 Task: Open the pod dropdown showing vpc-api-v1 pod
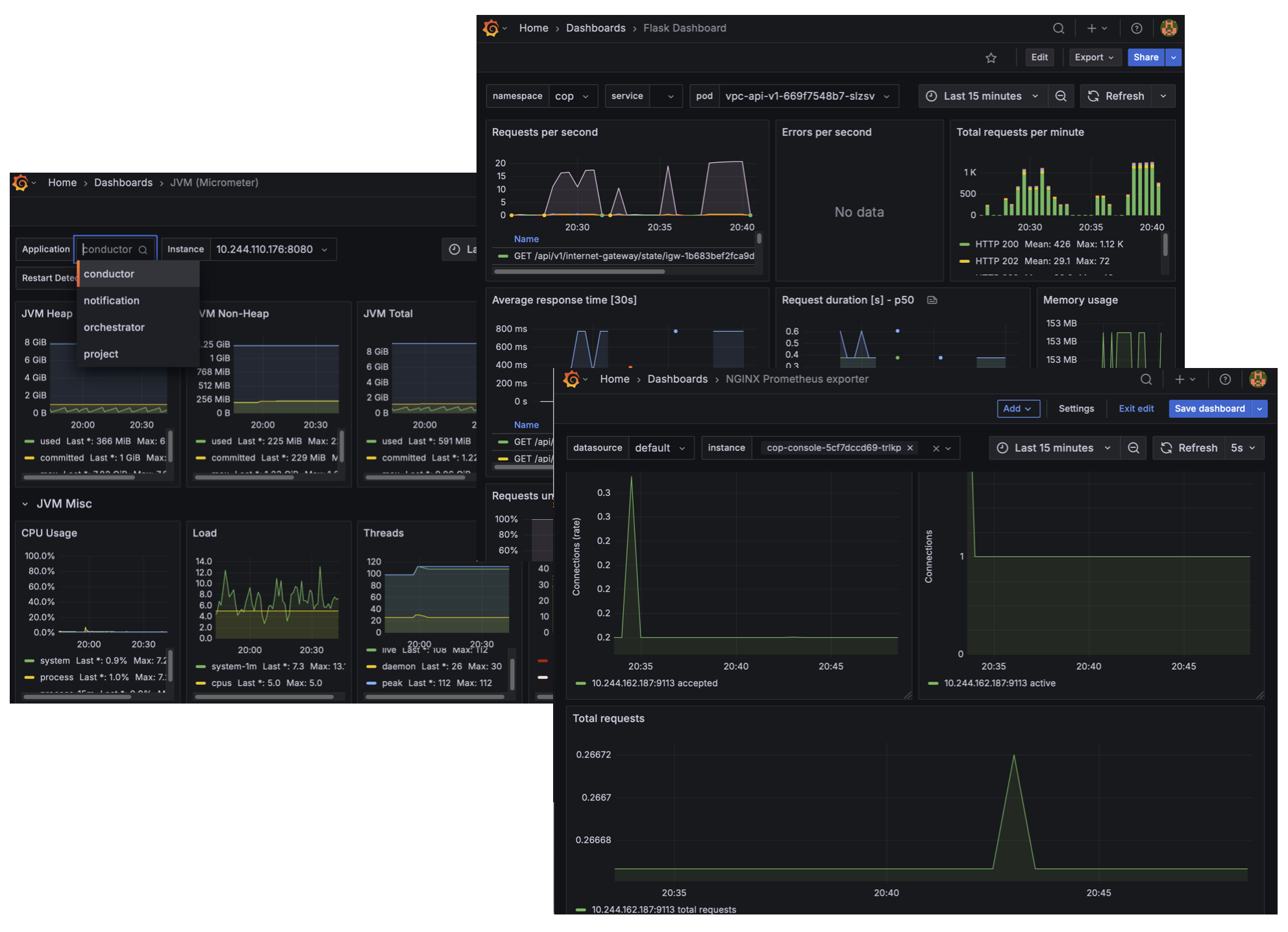(x=805, y=96)
